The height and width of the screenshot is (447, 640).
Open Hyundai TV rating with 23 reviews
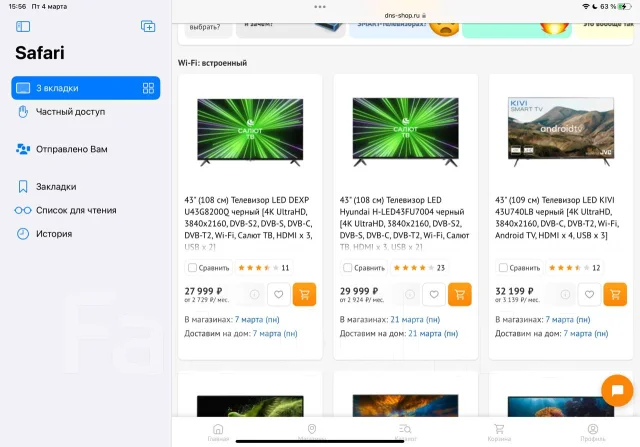(419, 268)
